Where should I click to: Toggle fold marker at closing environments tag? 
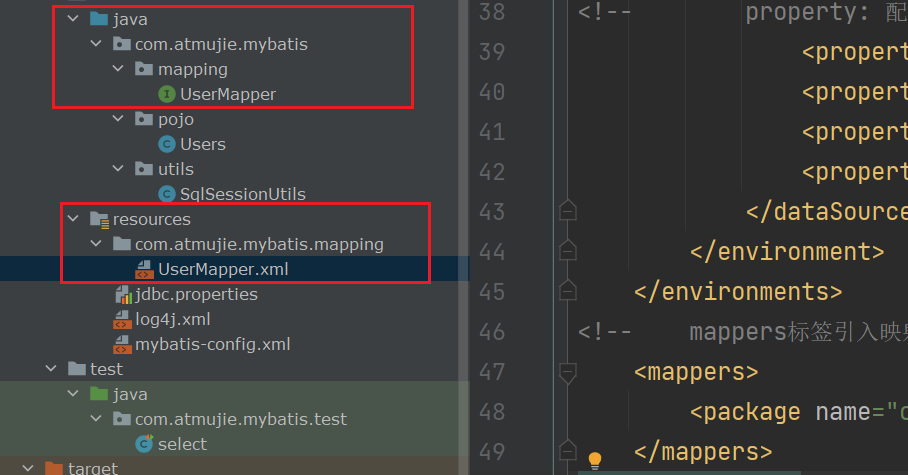567,292
